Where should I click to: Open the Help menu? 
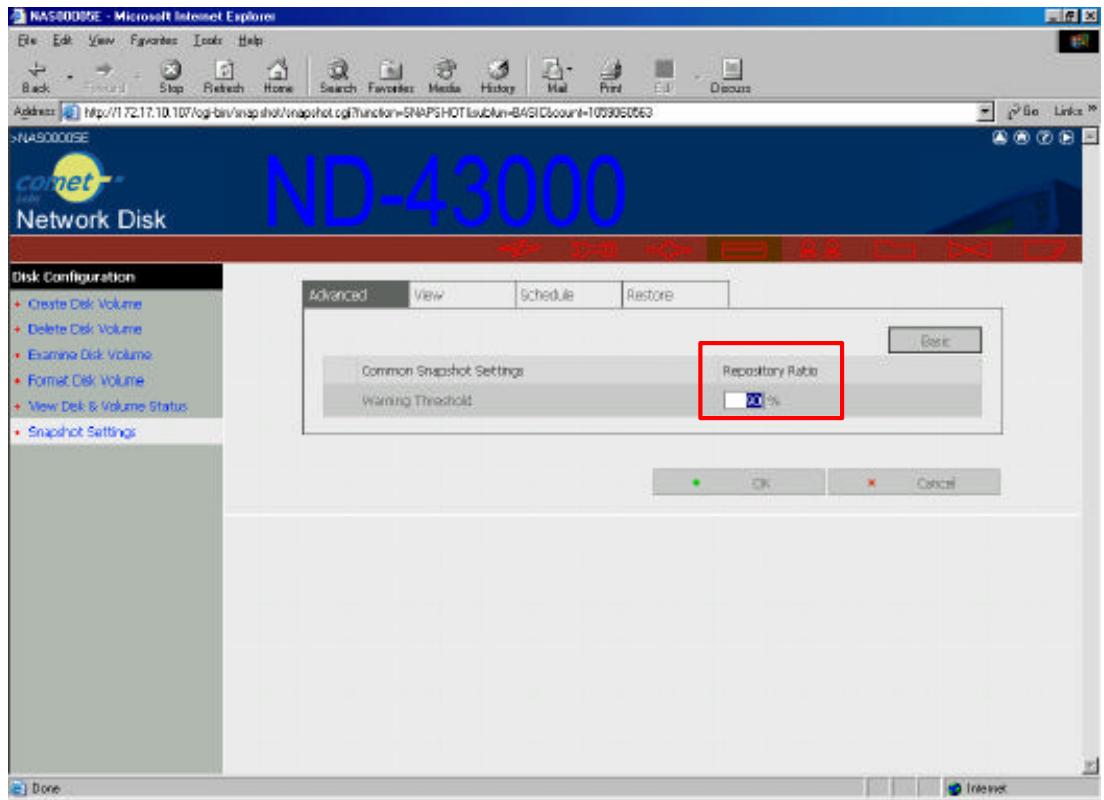[250, 41]
